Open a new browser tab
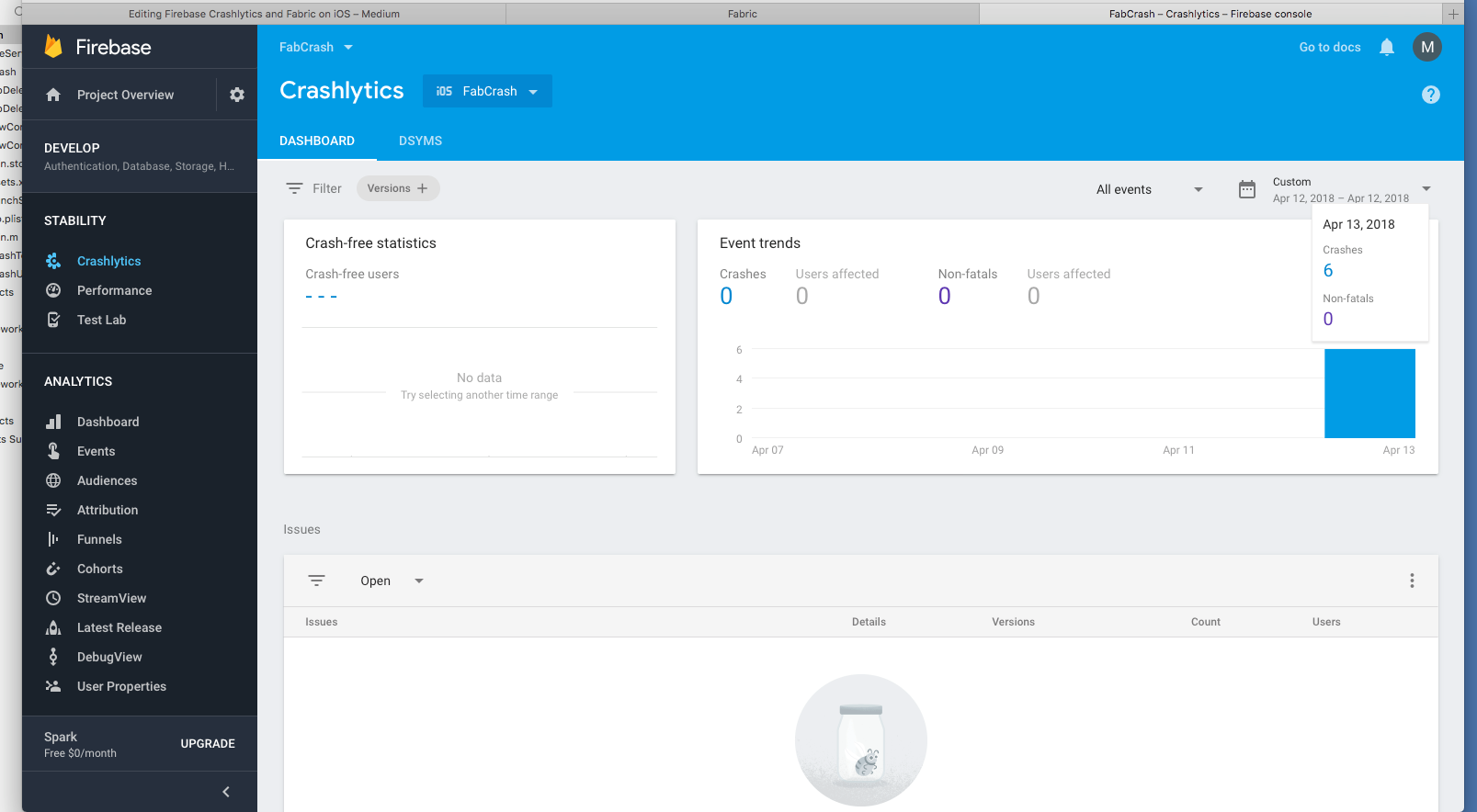1477x812 pixels. pyautogui.click(x=1453, y=14)
